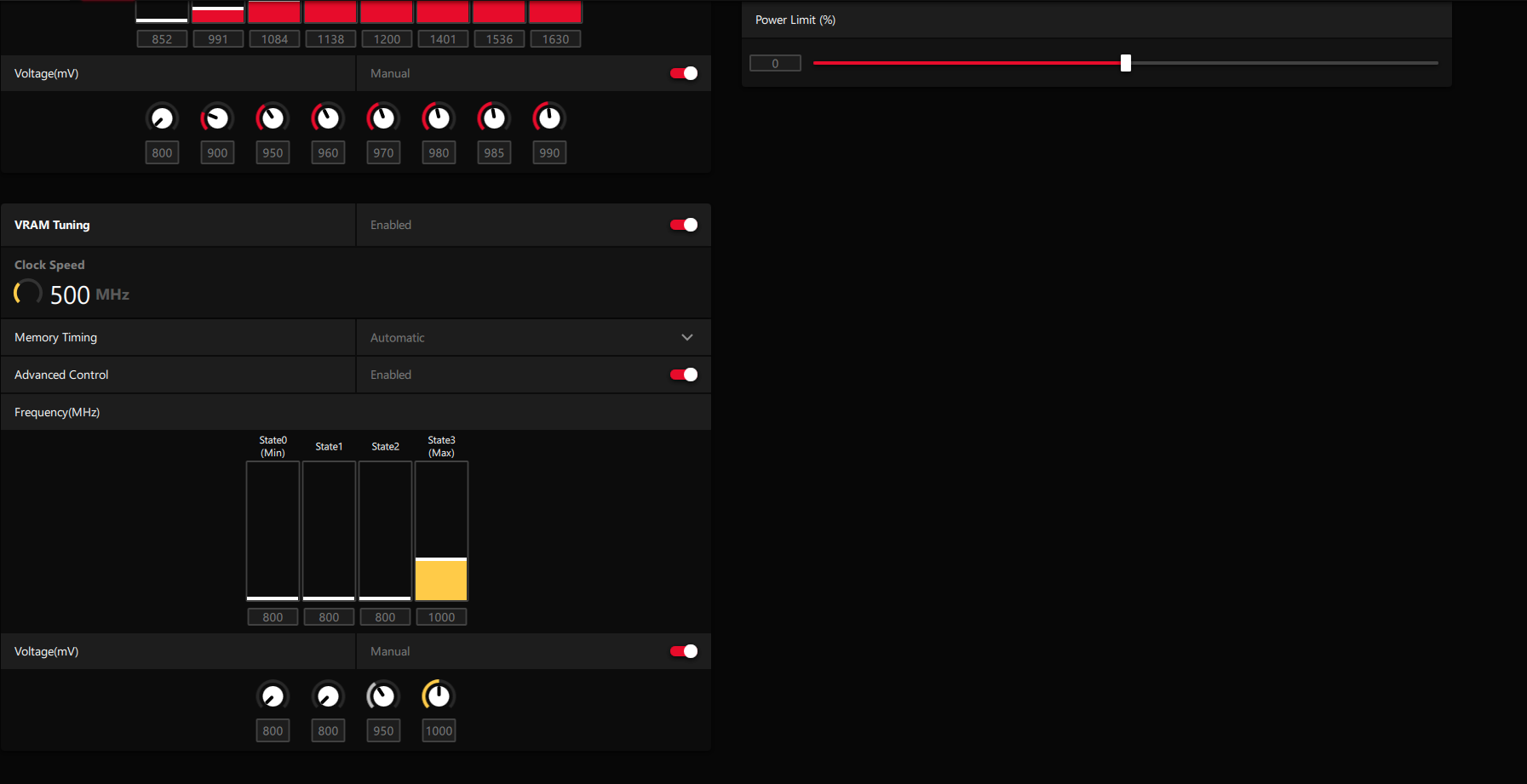
Task: Click the VRAM voltage knob set to 950
Action: 383,696
